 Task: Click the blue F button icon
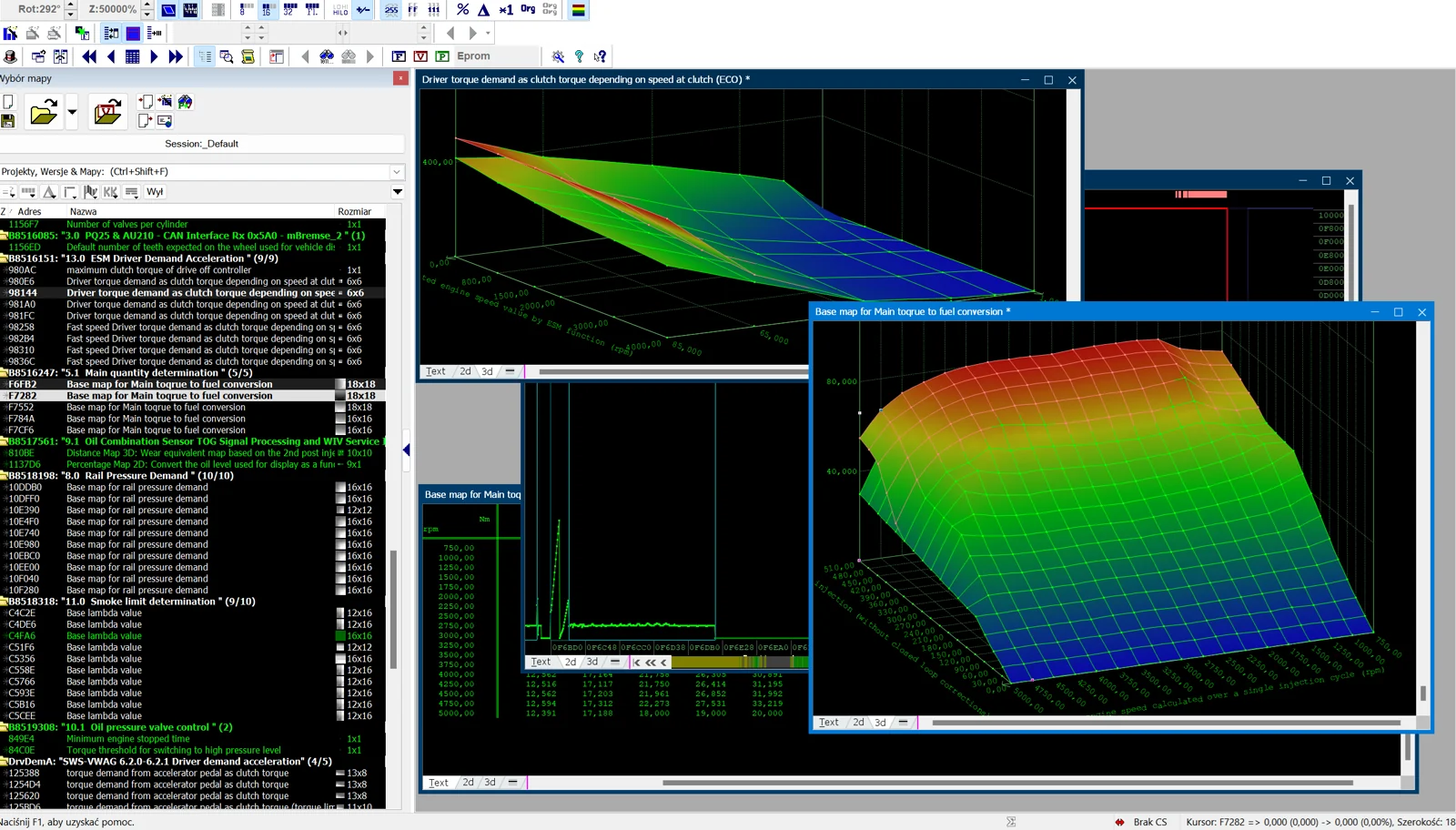coord(399,56)
